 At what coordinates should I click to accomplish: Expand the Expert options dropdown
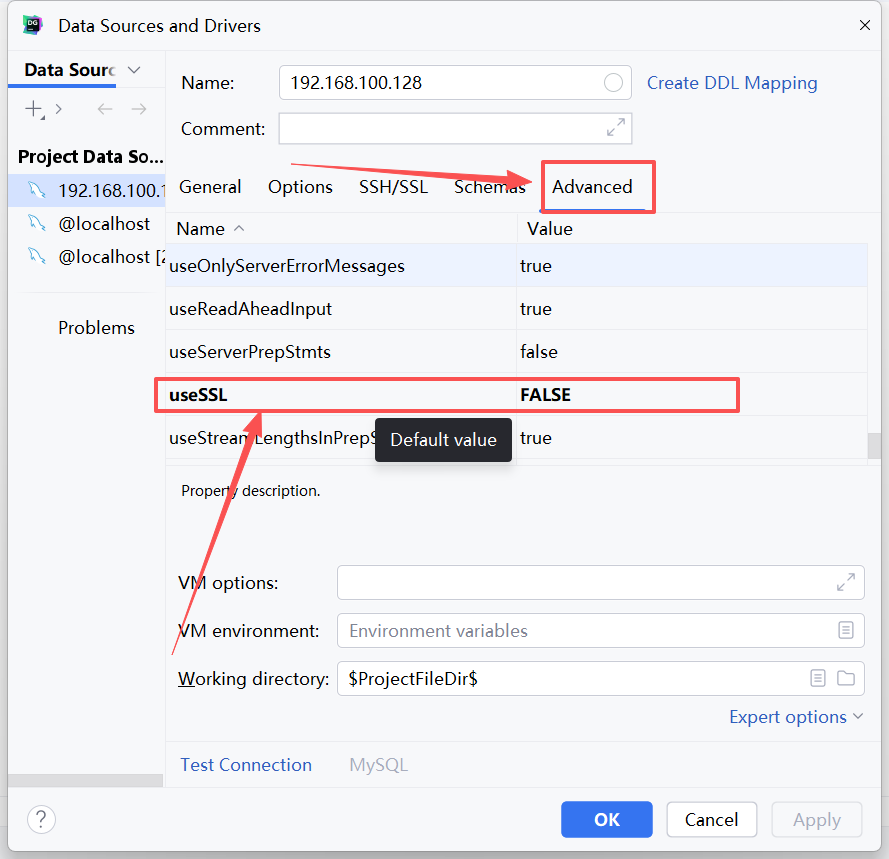pyautogui.click(x=796, y=717)
